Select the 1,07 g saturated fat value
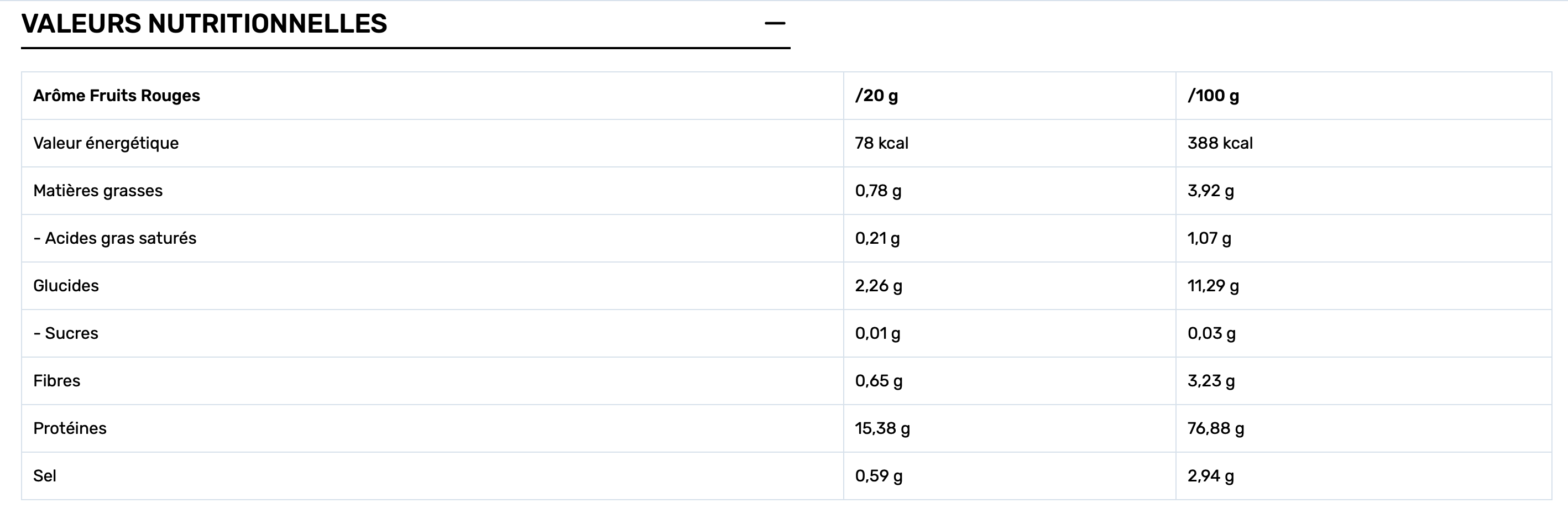This screenshot has height=524, width=1568. [x=1209, y=238]
